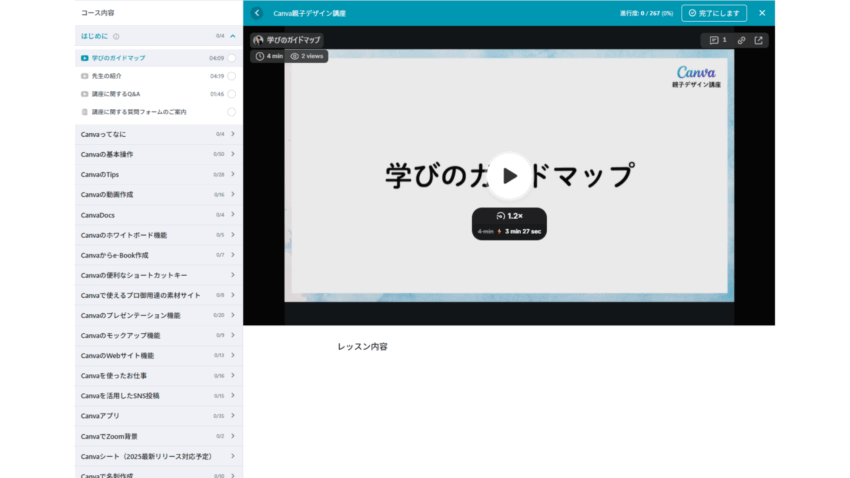
Task: Expand the Canvaの動画作成 section
Action: [x=158, y=195]
